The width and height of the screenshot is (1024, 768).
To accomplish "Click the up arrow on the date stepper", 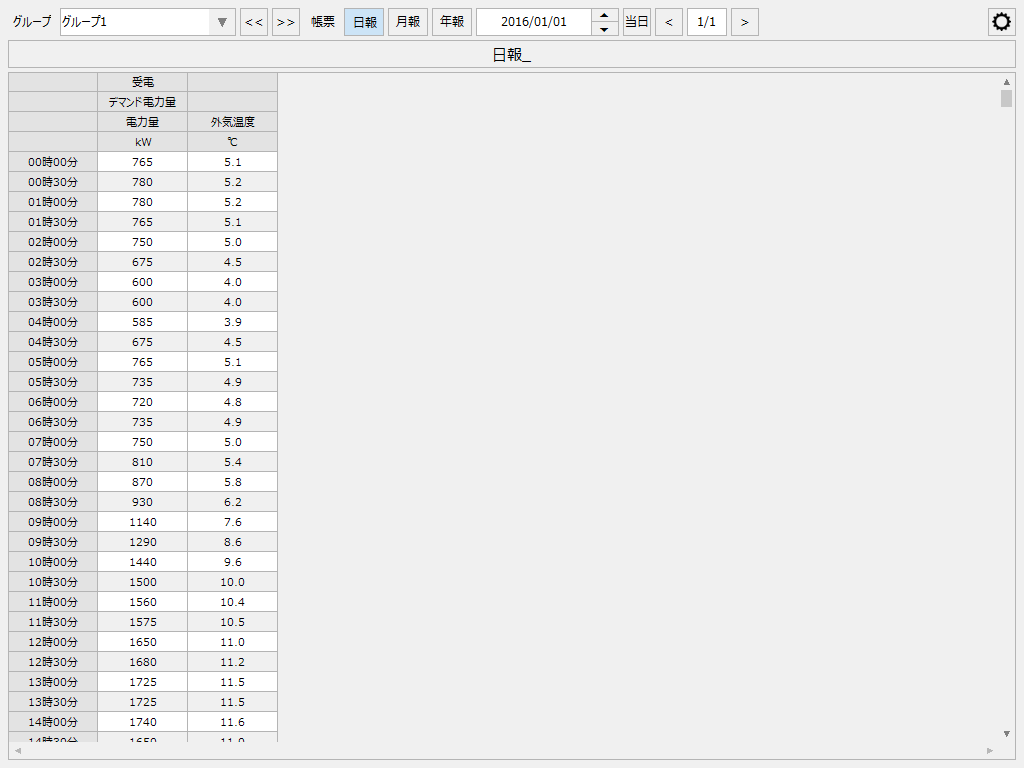I will 605,16.
